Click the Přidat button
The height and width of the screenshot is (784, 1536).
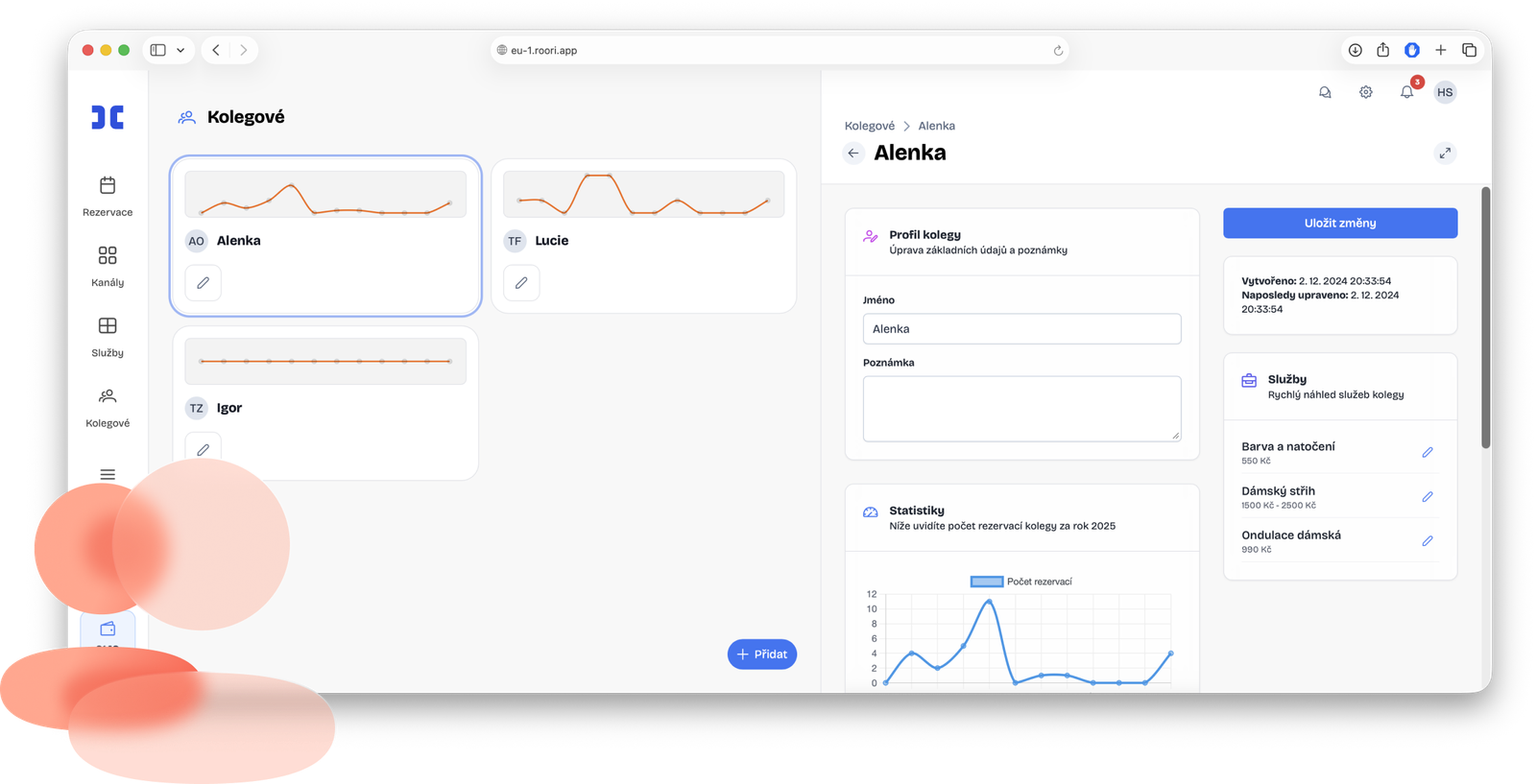point(762,654)
